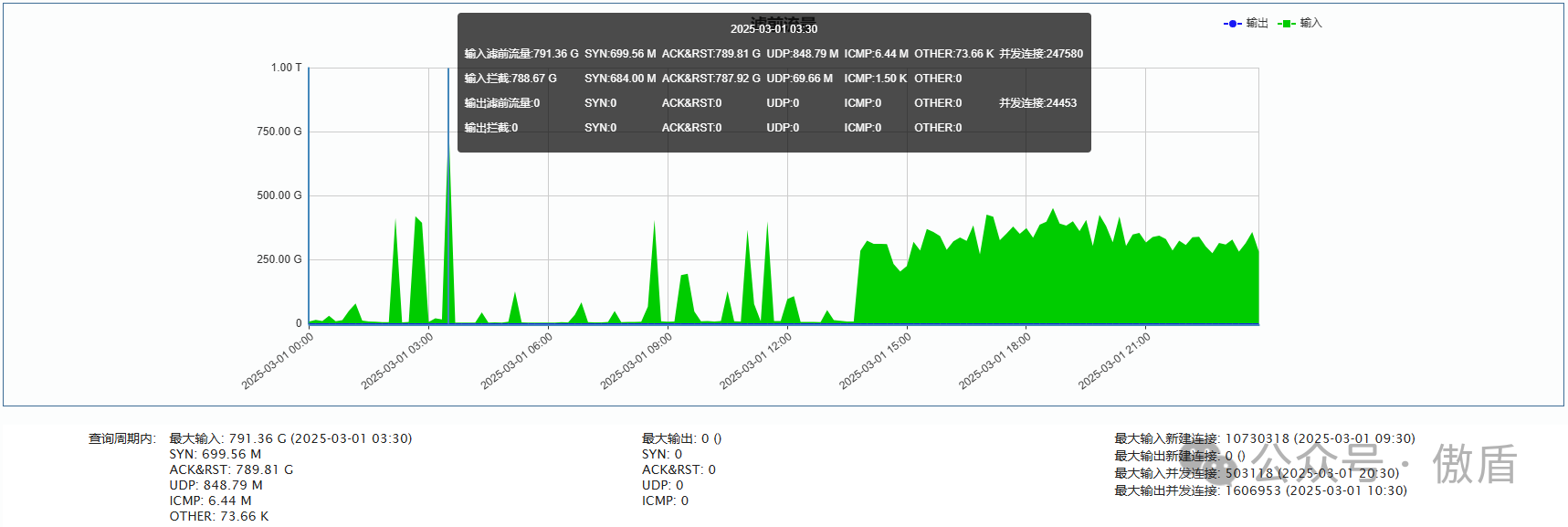Toggle the 输出 series in legend
The image size is (1568, 527).
tap(1257, 23)
